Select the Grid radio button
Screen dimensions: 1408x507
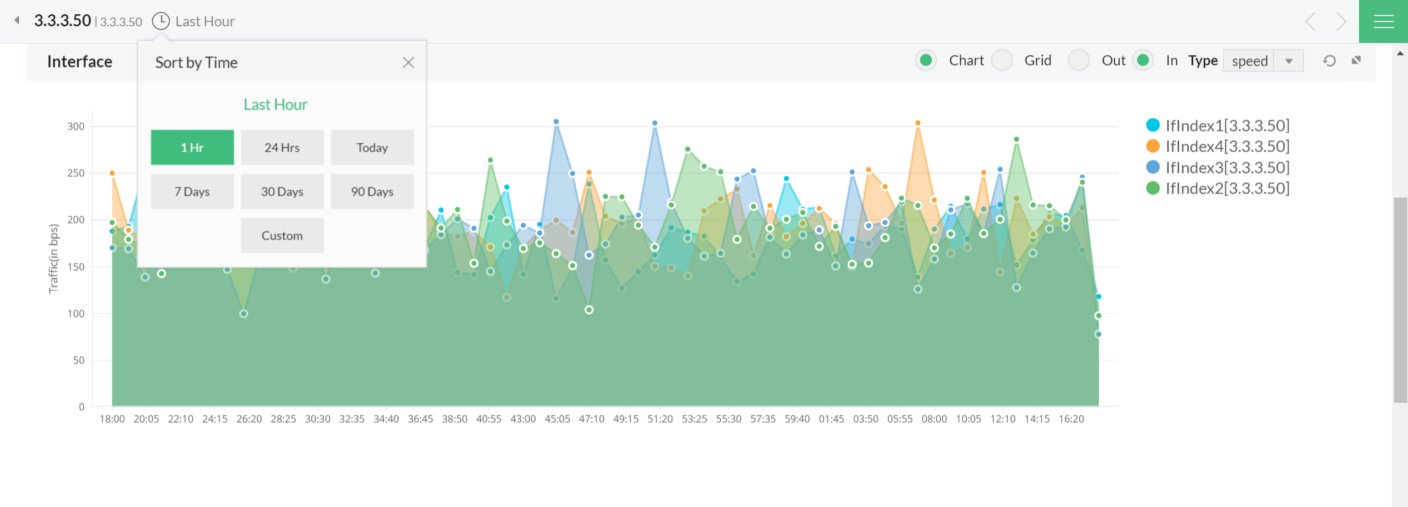[x=1002, y=61]
